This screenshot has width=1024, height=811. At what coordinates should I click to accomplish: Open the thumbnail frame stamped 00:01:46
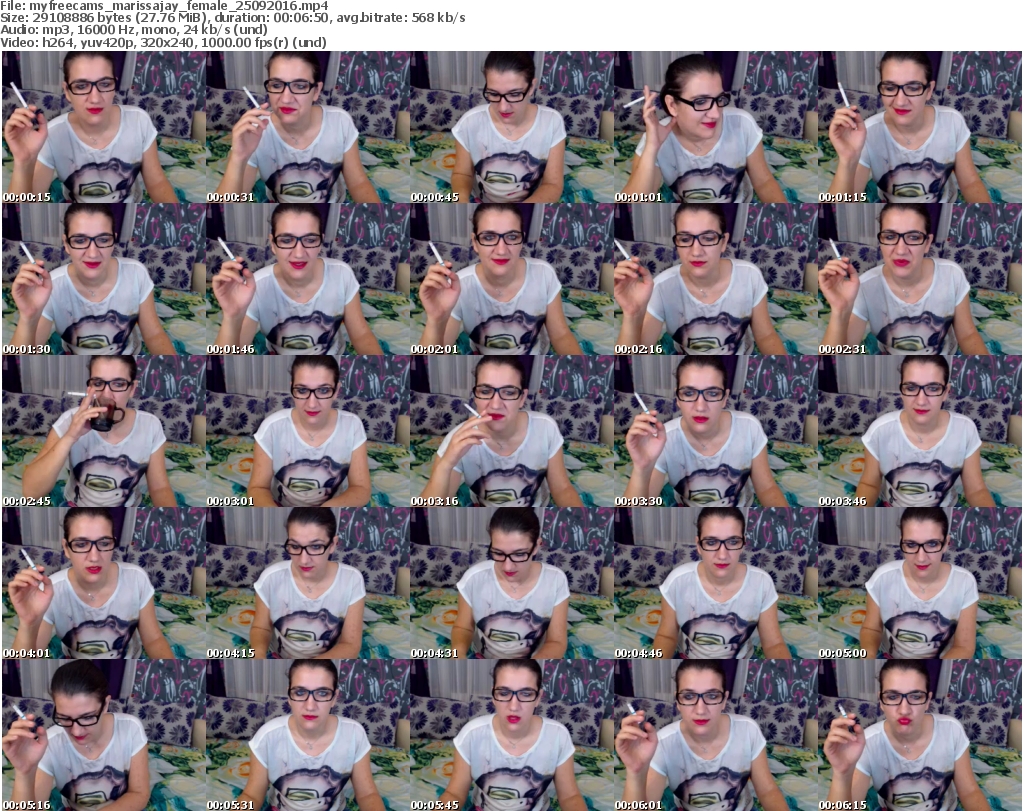tap(308, 279)
